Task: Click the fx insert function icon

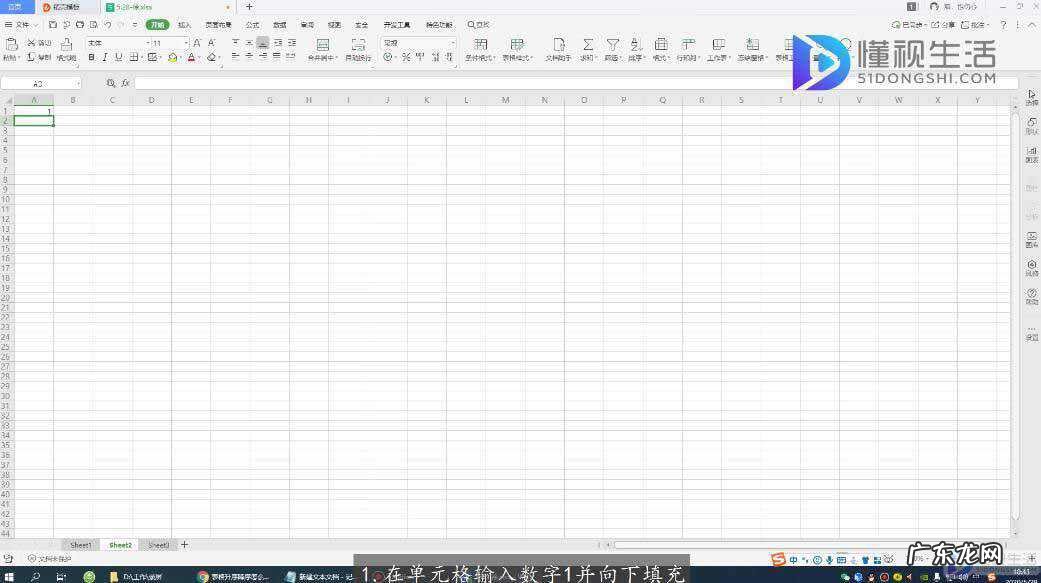Action: [x=125, y=83]
